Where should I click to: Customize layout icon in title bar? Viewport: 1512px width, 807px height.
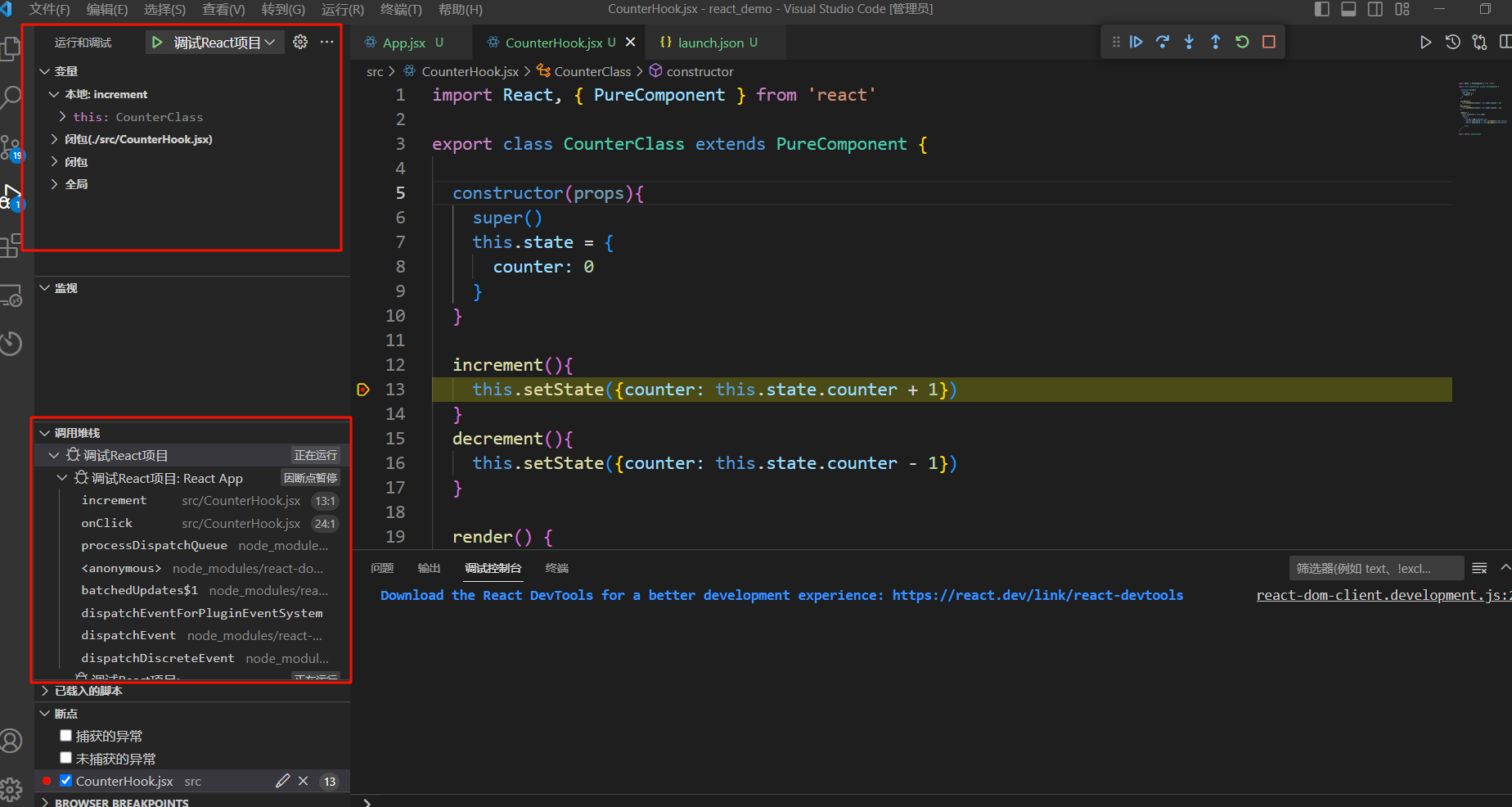pos(1402,9)
